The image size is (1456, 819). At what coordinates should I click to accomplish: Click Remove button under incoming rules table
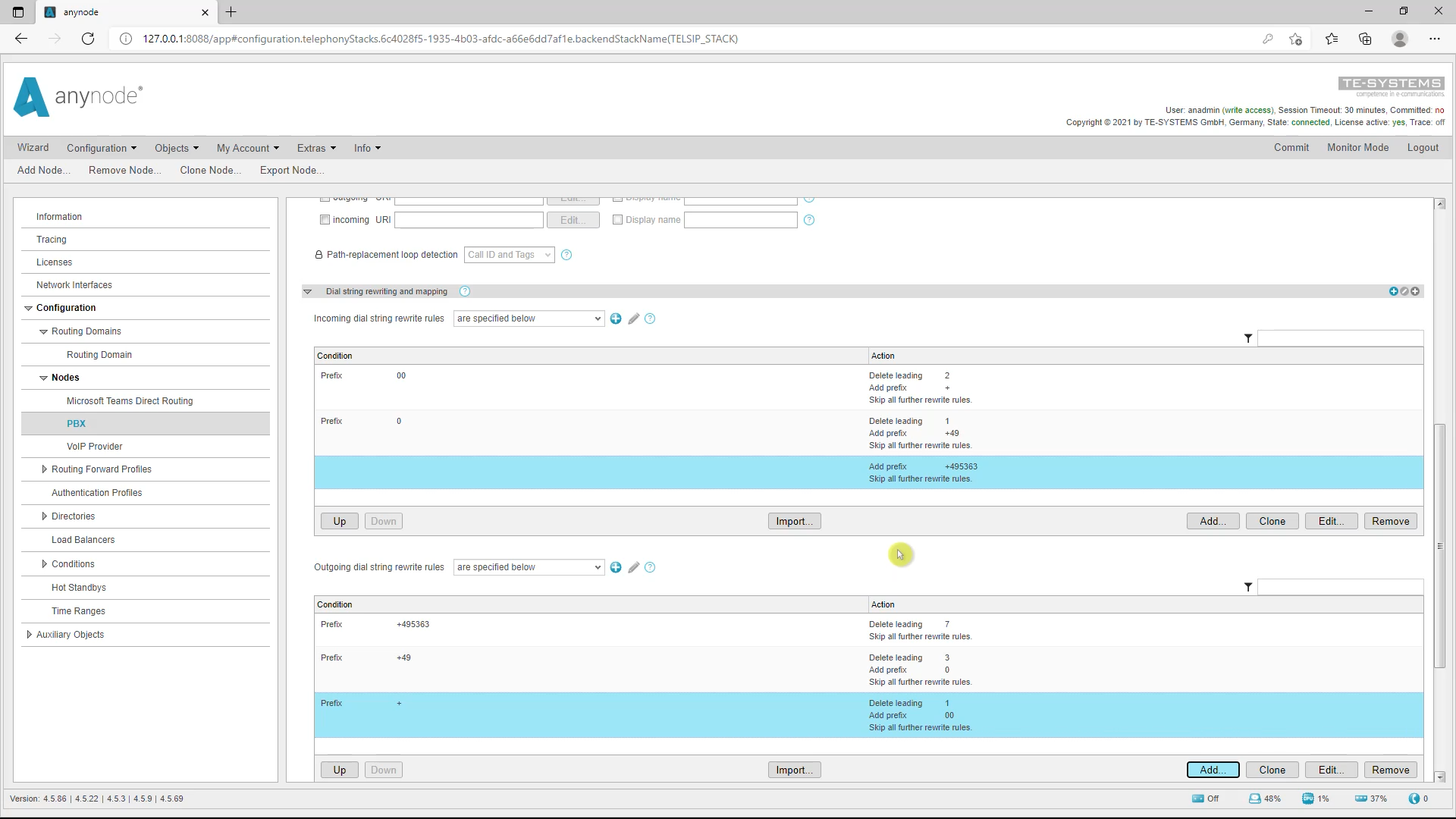coord(1390,521)
